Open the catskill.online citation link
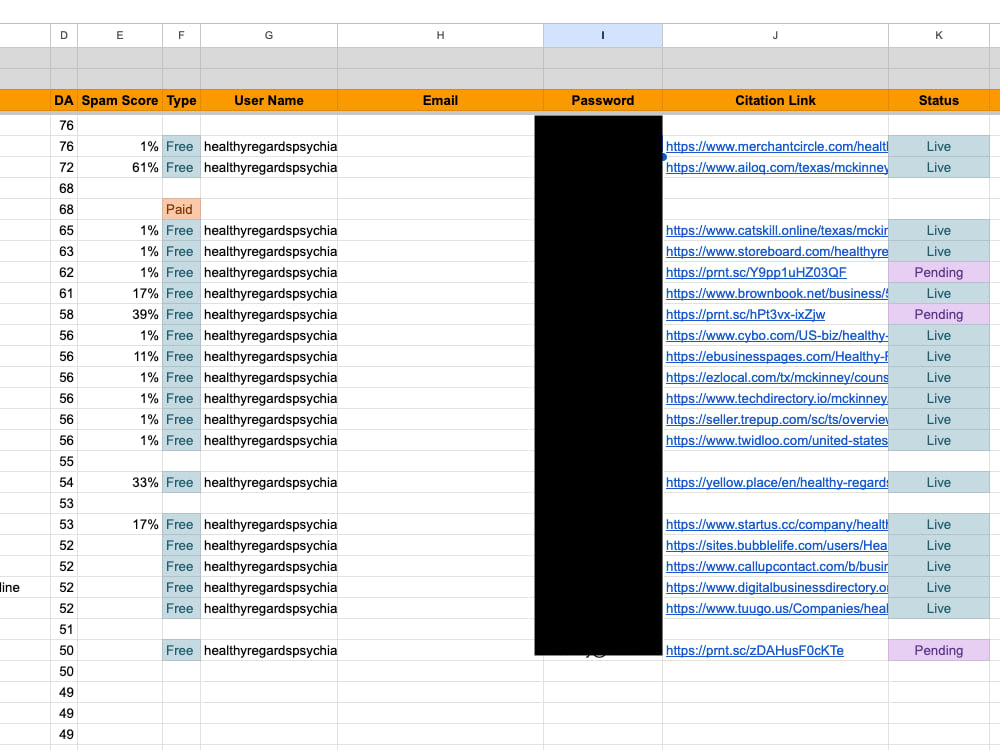 (776, 230)
